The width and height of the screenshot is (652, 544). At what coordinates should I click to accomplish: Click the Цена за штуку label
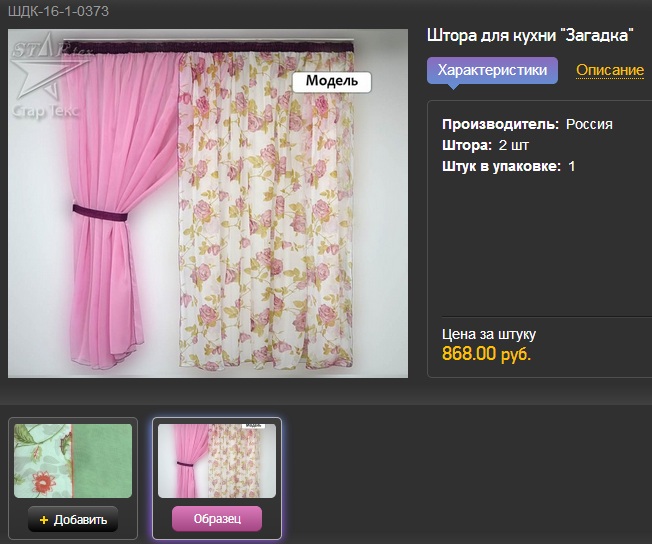[489, 334]
